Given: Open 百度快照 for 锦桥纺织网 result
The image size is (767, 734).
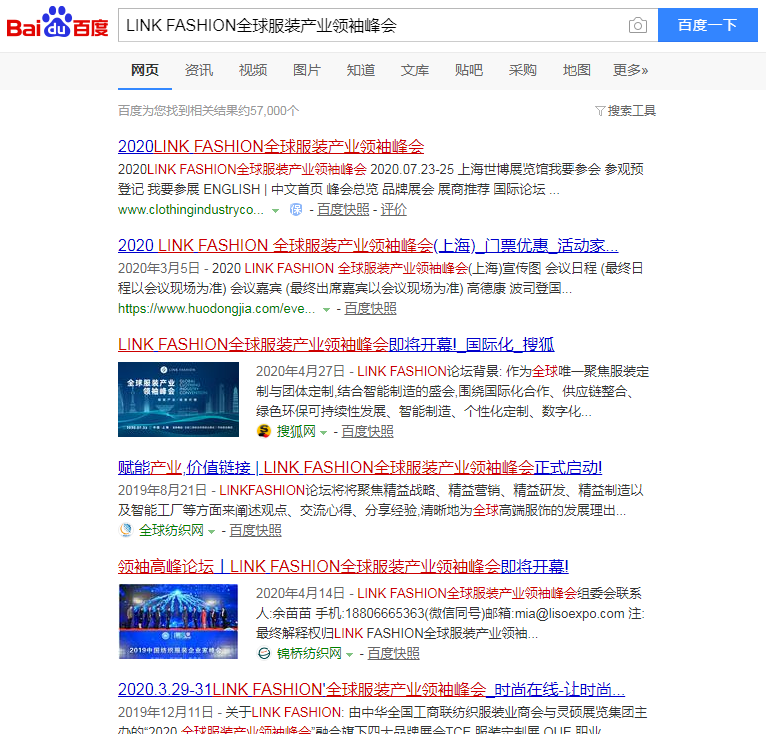Looking at the screenshot, I should [x=393, y=653].
